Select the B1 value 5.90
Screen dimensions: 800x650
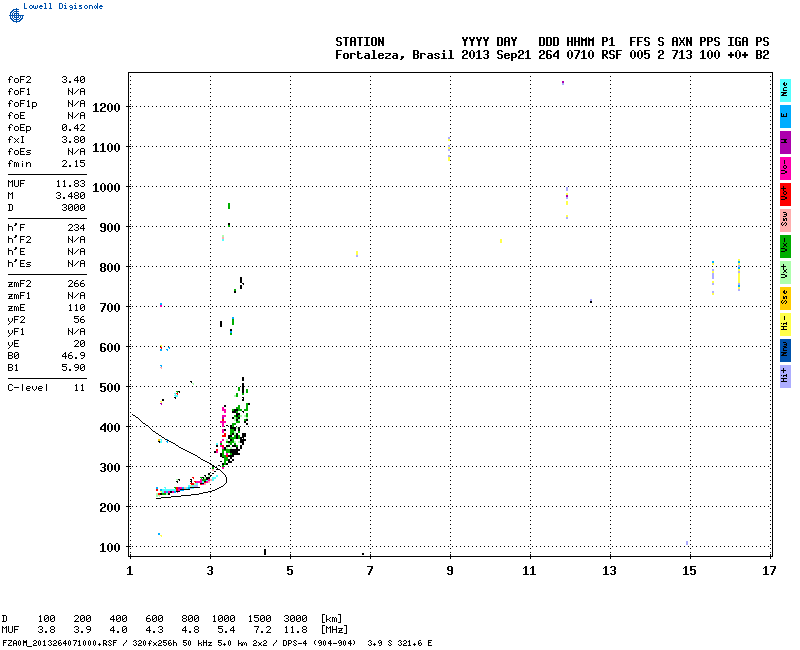(x=73, y=368)
